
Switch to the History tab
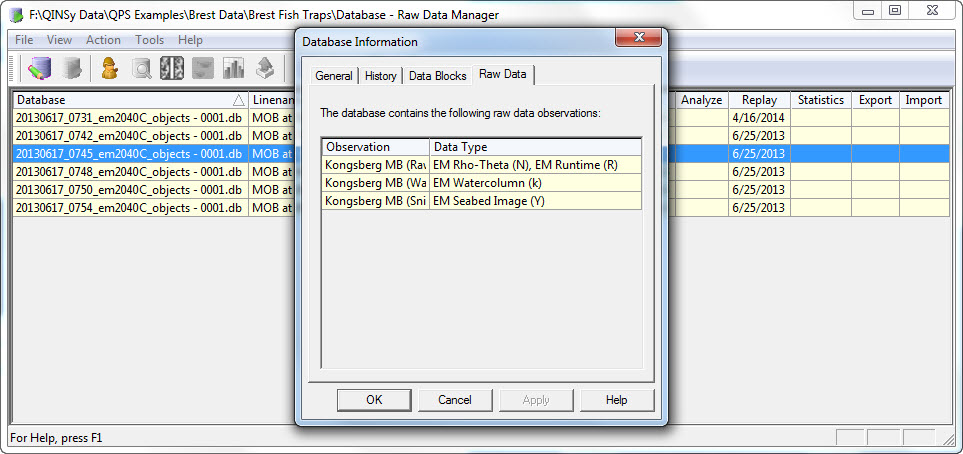381,76
